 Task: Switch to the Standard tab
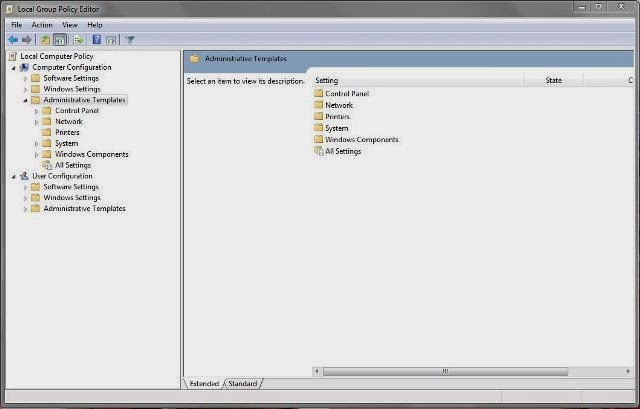pos(242,384)
